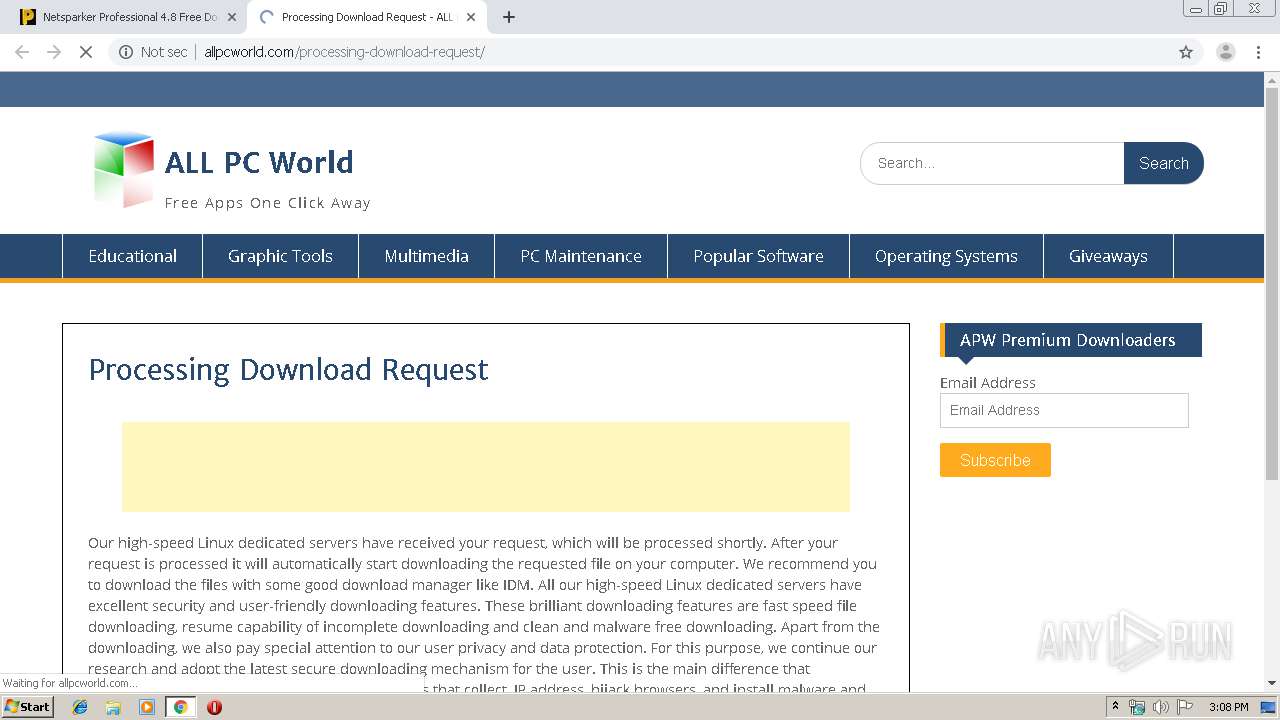Click the yellow advertisement banner
This screenshot has width=1280, height=720.
(x=486, y=467)
